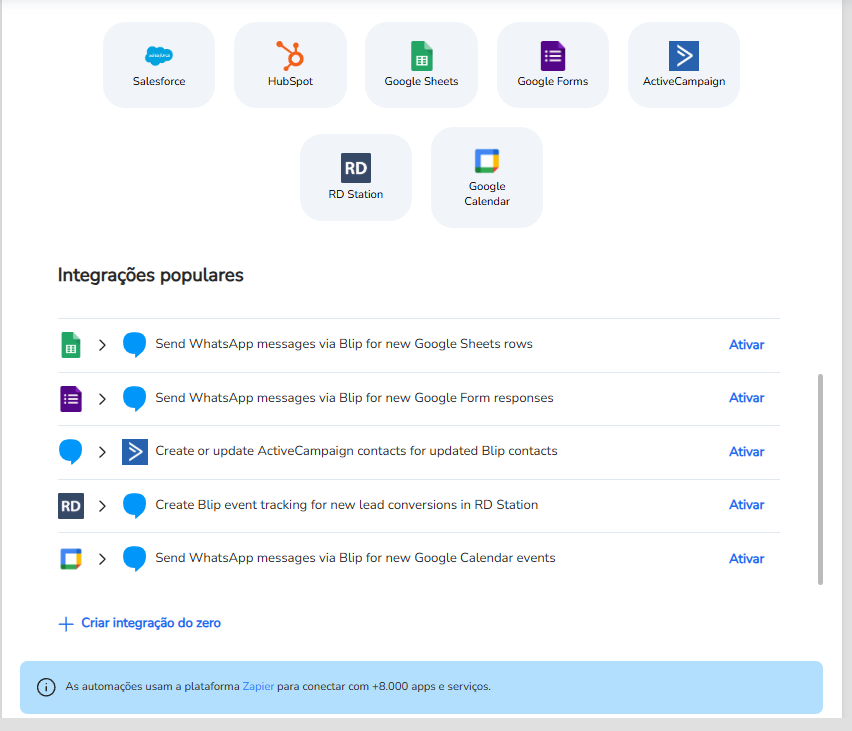Choose the RD Station app card
This screenshot has height=731, width=852.
tap(356, 177)
